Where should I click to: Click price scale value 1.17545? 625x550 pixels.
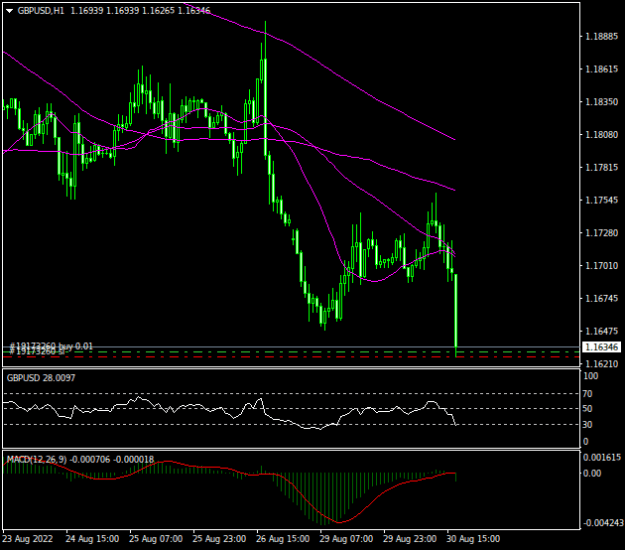[x=601, y=200]
